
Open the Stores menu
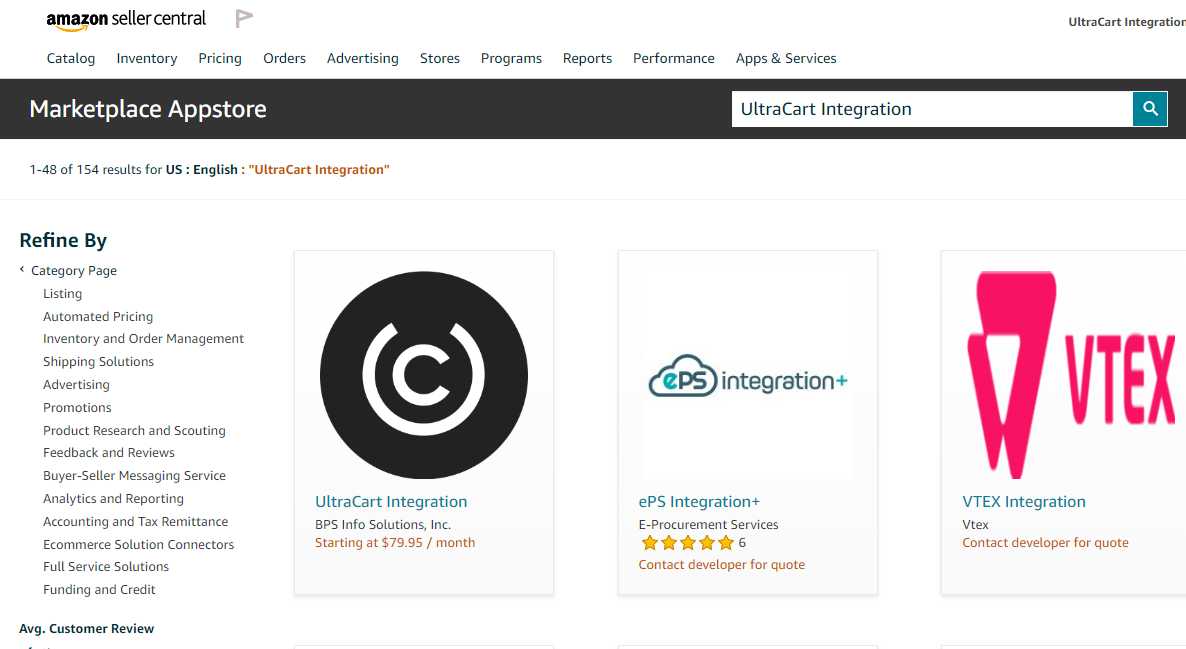point(439,58)
